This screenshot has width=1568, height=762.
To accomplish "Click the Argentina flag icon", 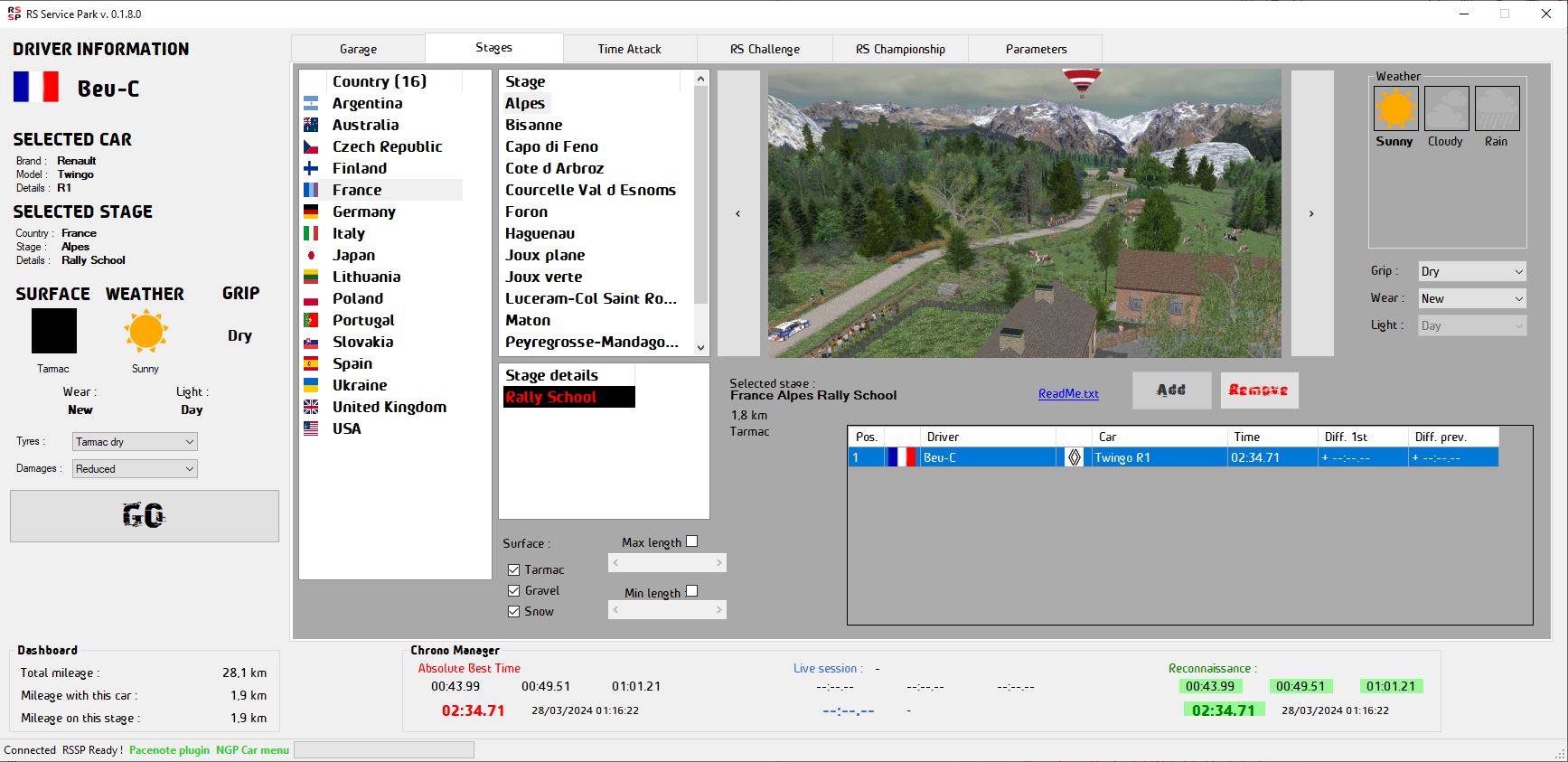I will (x=311, y=103).
